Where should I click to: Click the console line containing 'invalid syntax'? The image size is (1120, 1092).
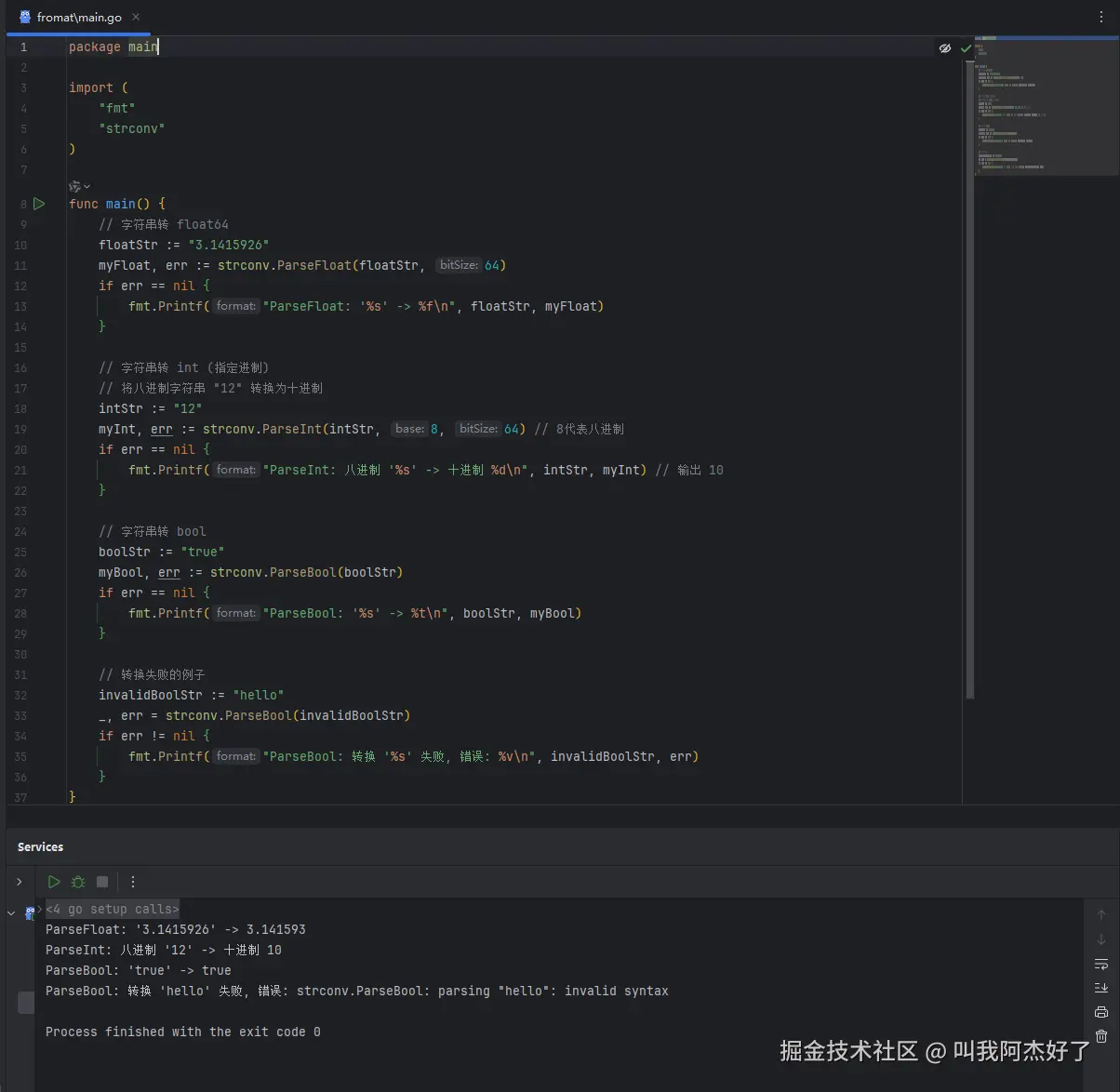click(357, 991)
